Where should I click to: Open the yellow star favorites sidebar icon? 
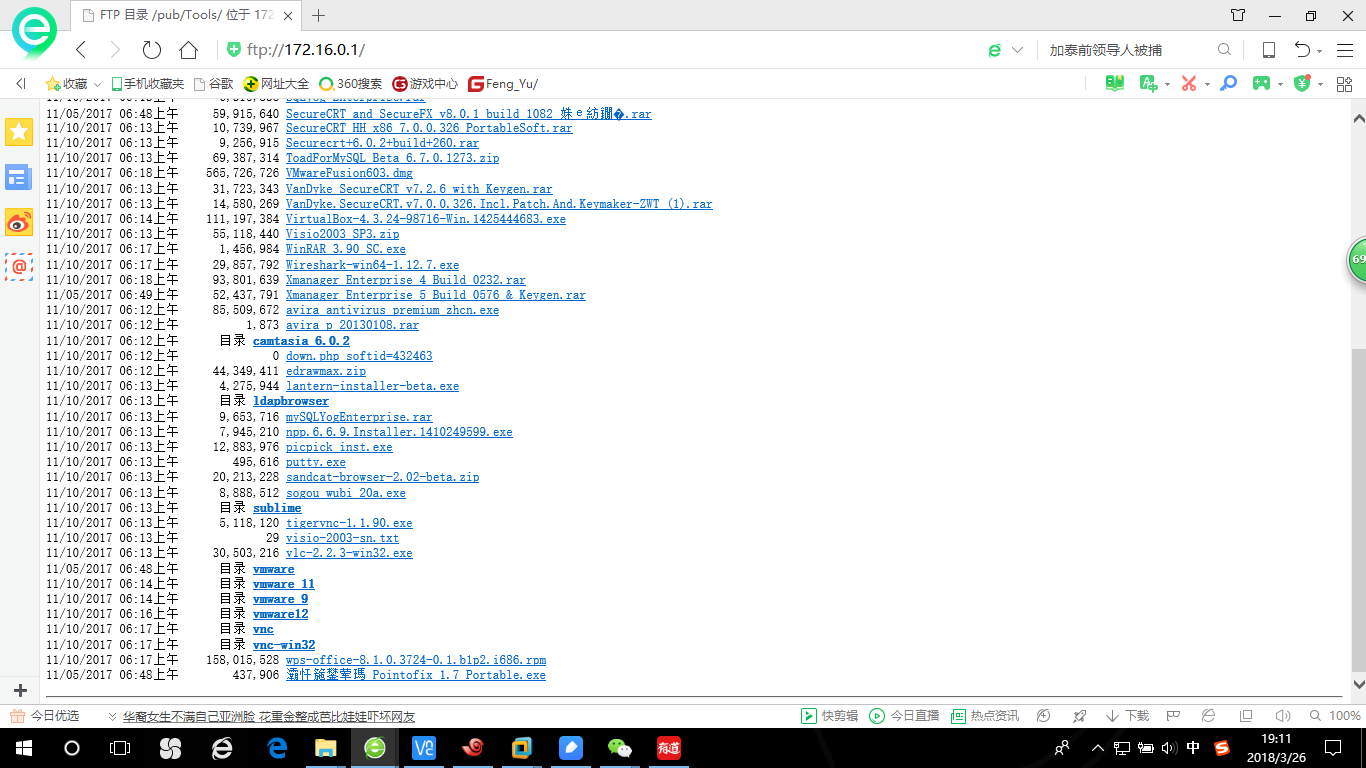pyautogui.click(x=18, y=131)
